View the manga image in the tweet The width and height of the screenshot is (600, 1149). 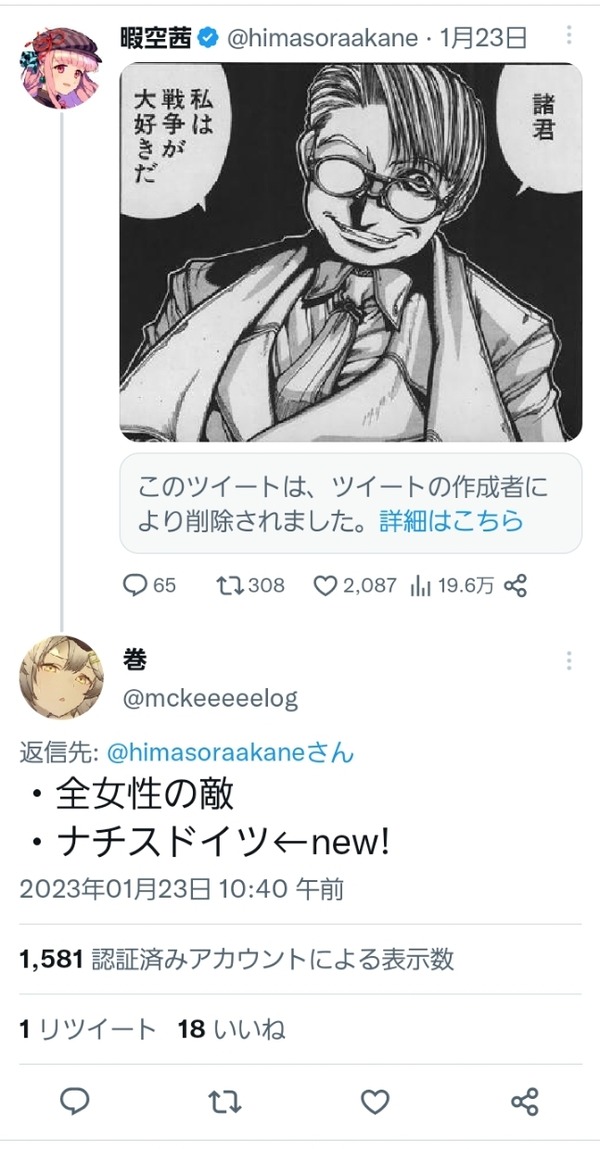click(x=351, y=252)
